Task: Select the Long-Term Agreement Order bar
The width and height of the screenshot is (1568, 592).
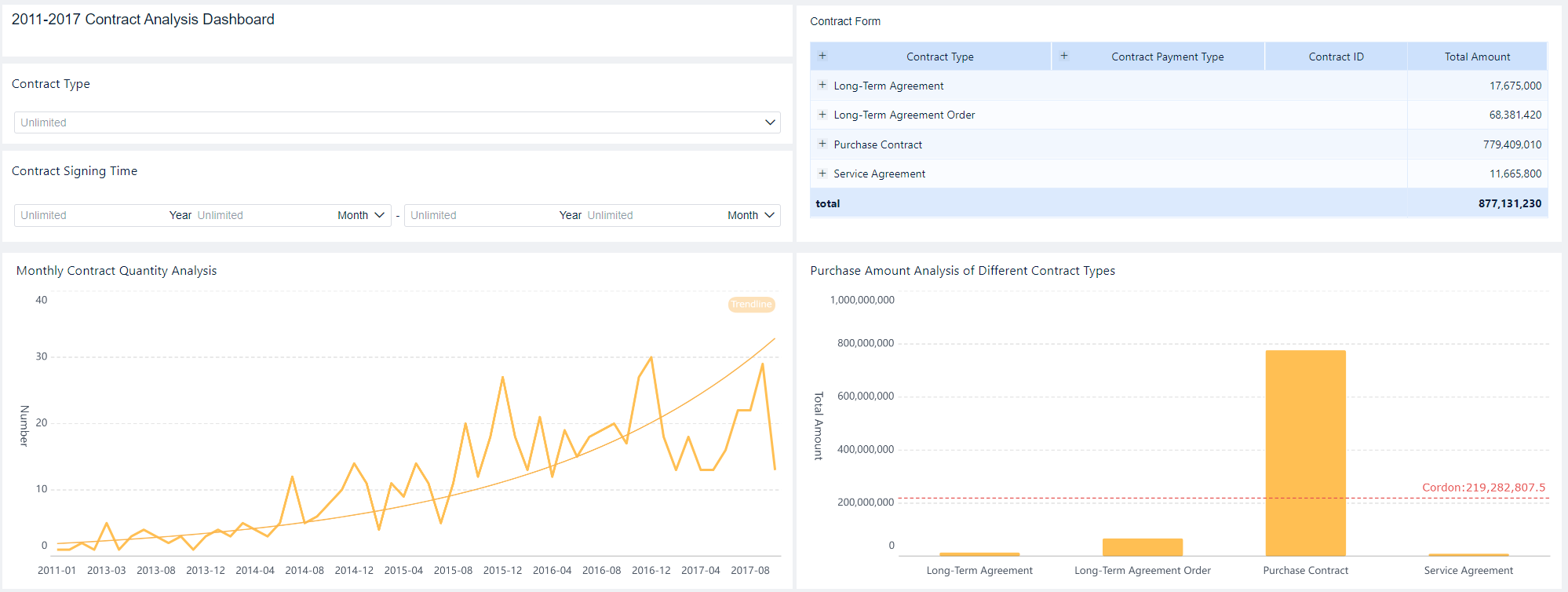Action: tap(1142, 547)
